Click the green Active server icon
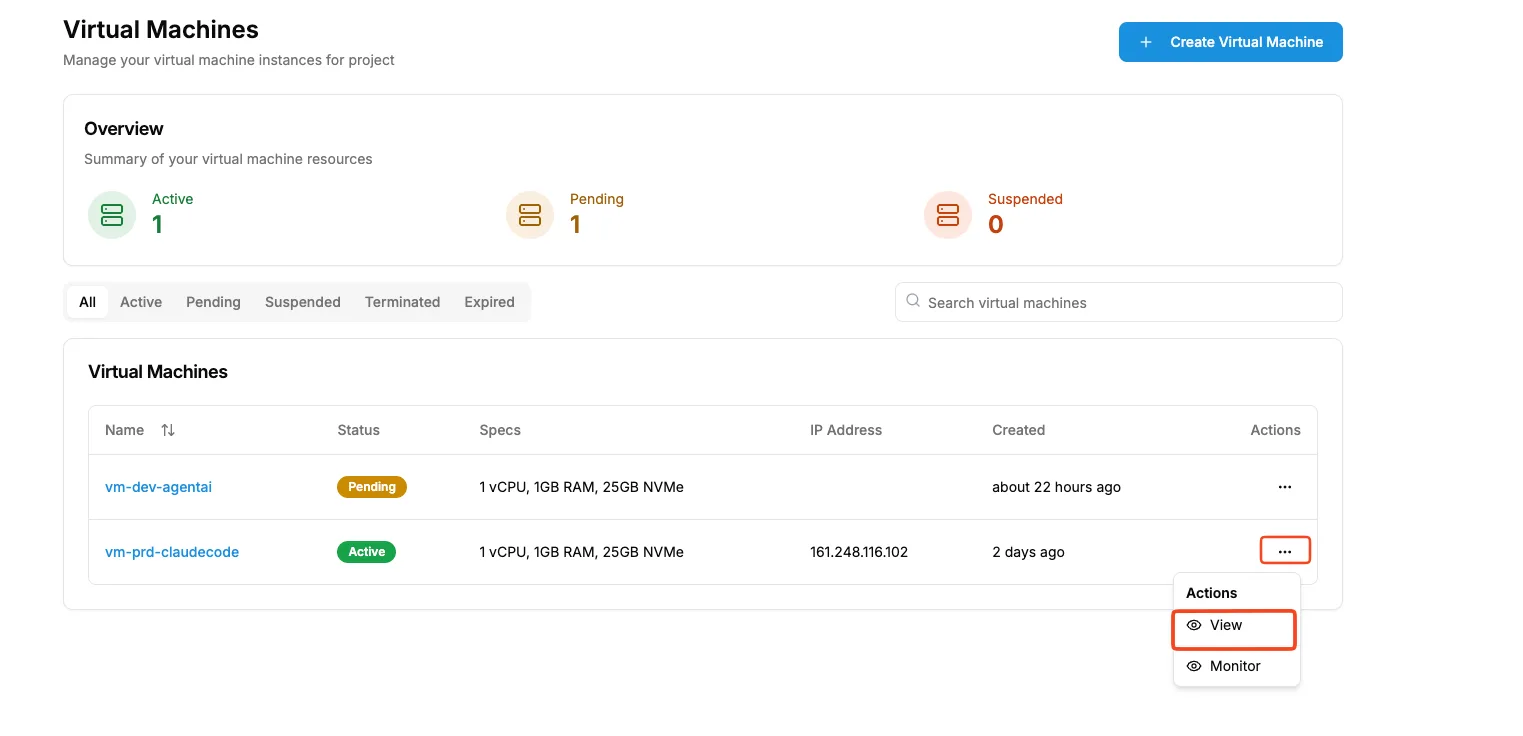 point(112,215)
